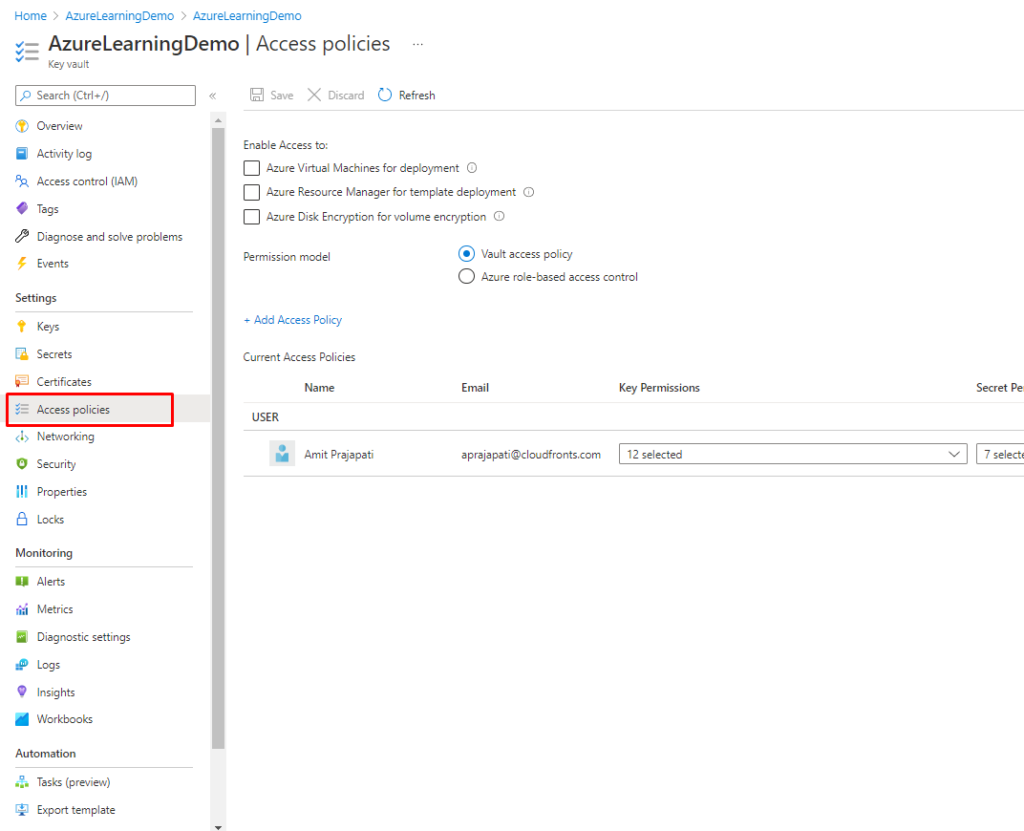Click the Search (Ctrl+/) input field

coord(105,95)
